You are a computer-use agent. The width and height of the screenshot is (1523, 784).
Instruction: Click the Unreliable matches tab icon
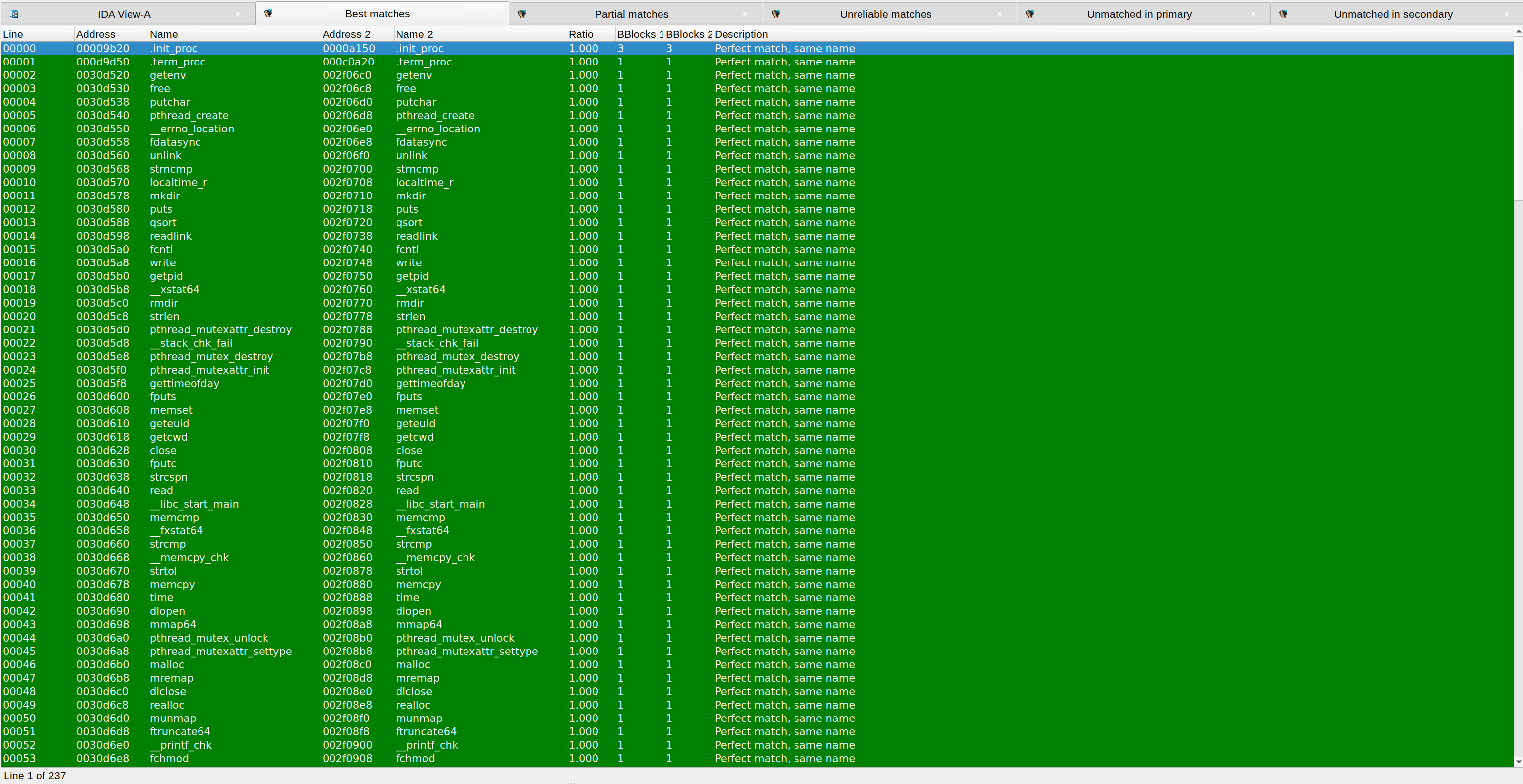(776, 13)
